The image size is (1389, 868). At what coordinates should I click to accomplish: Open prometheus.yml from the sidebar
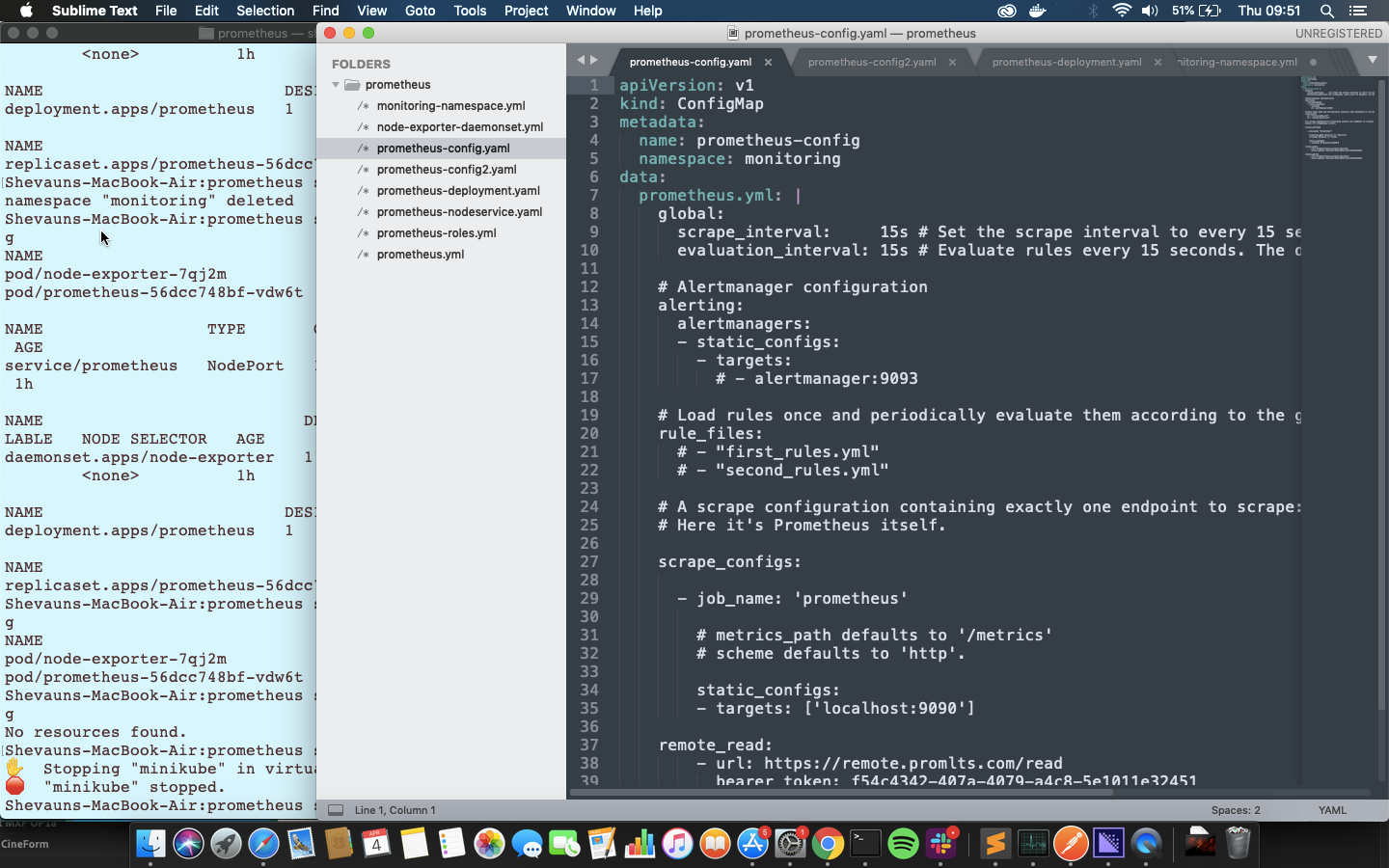420,255
